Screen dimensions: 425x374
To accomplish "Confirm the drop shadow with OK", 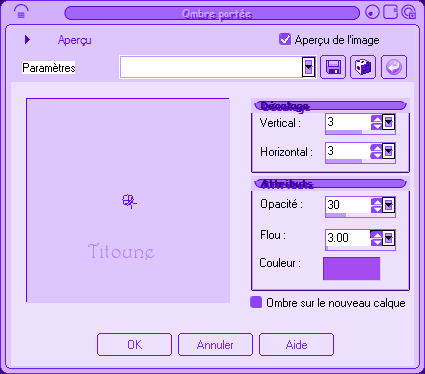I will (x=134, y=344).
